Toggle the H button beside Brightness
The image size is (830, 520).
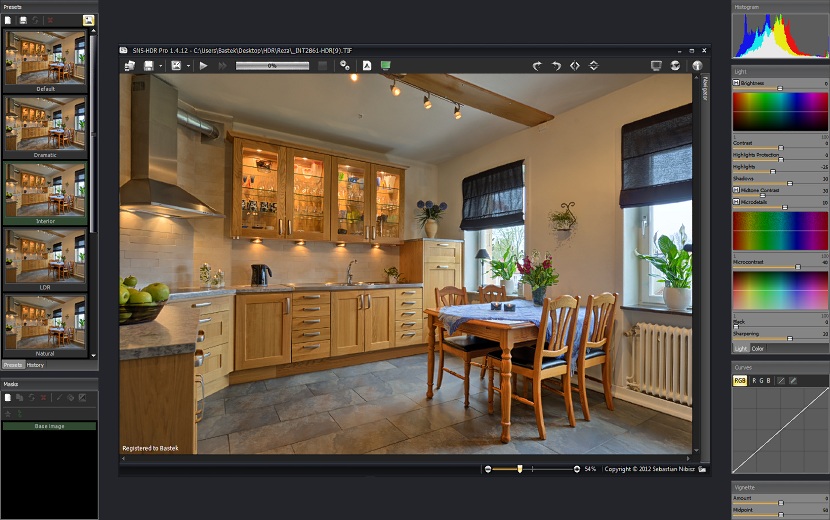(736, 83)
